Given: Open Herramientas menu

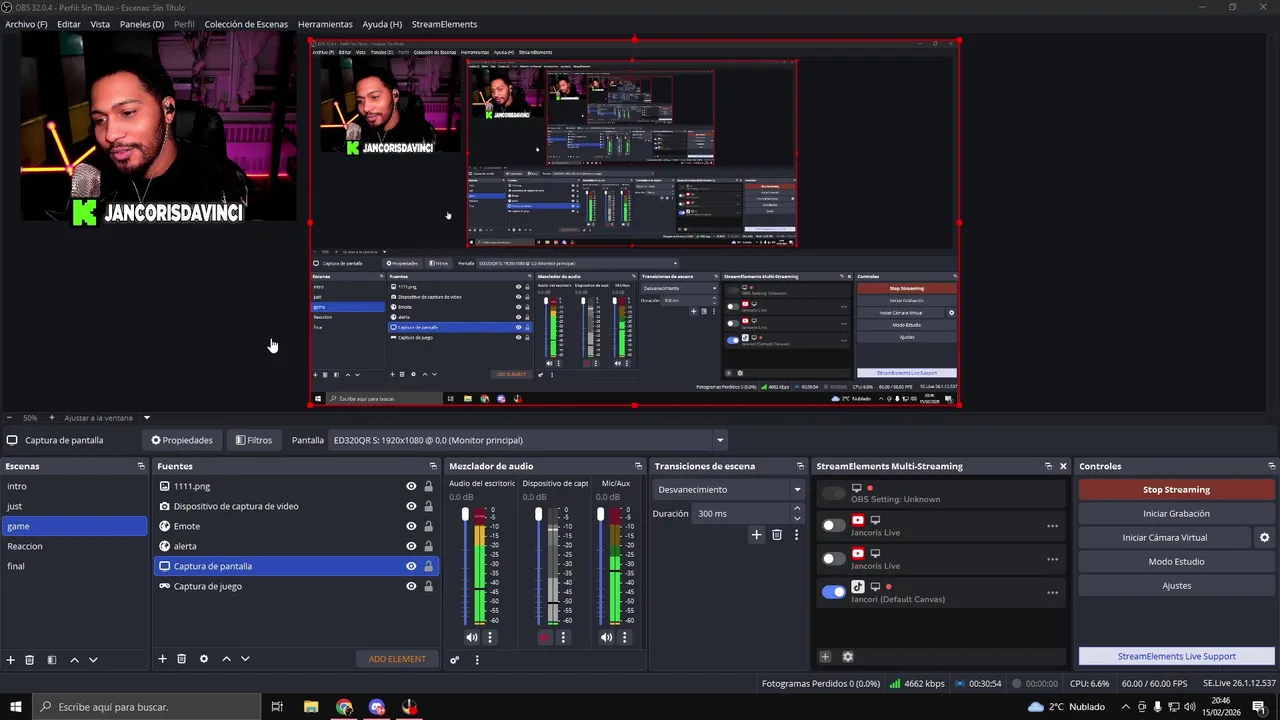Looking at the screenshot, I should 325,24.
